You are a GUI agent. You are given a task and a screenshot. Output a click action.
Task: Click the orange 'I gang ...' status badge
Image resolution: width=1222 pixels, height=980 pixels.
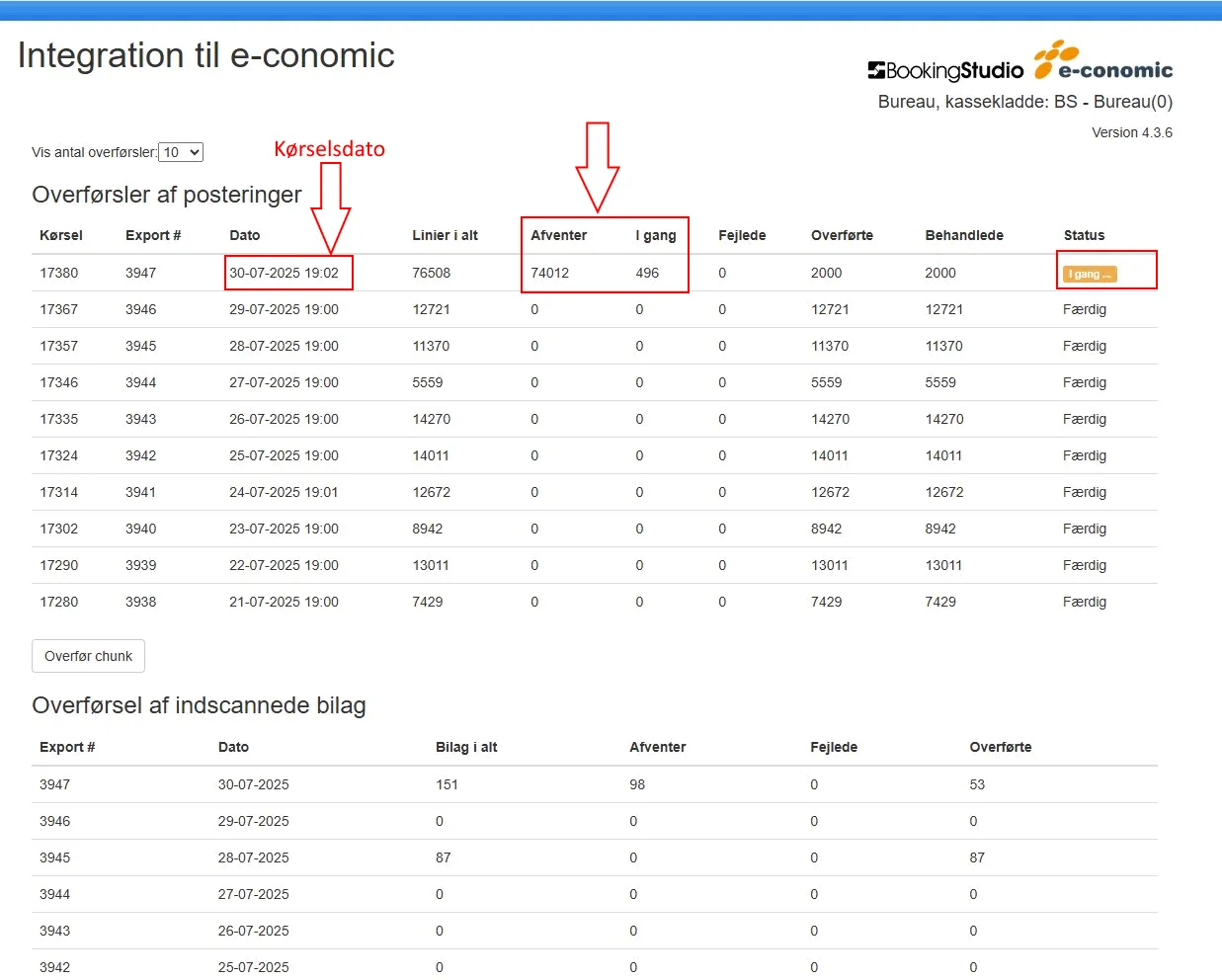(1090, 274)
